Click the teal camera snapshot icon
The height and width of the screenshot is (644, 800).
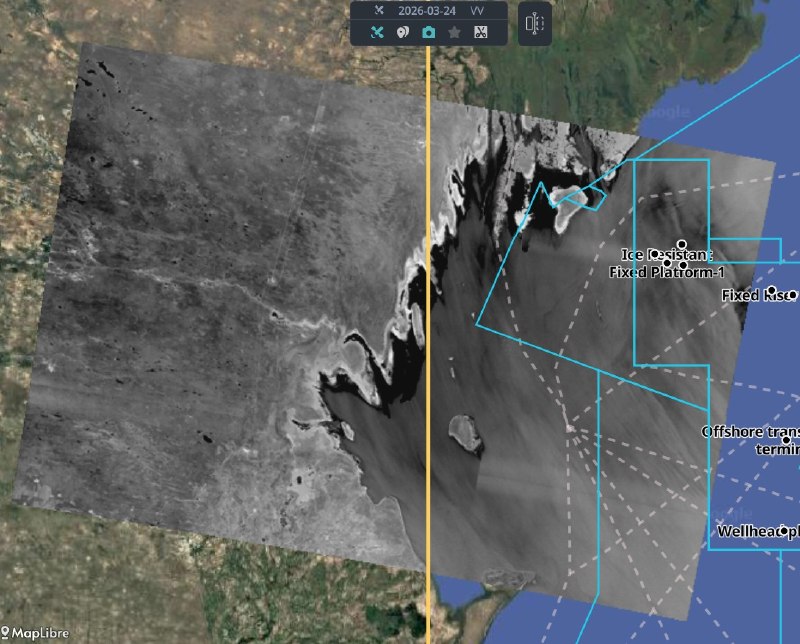tap(428, 32)
